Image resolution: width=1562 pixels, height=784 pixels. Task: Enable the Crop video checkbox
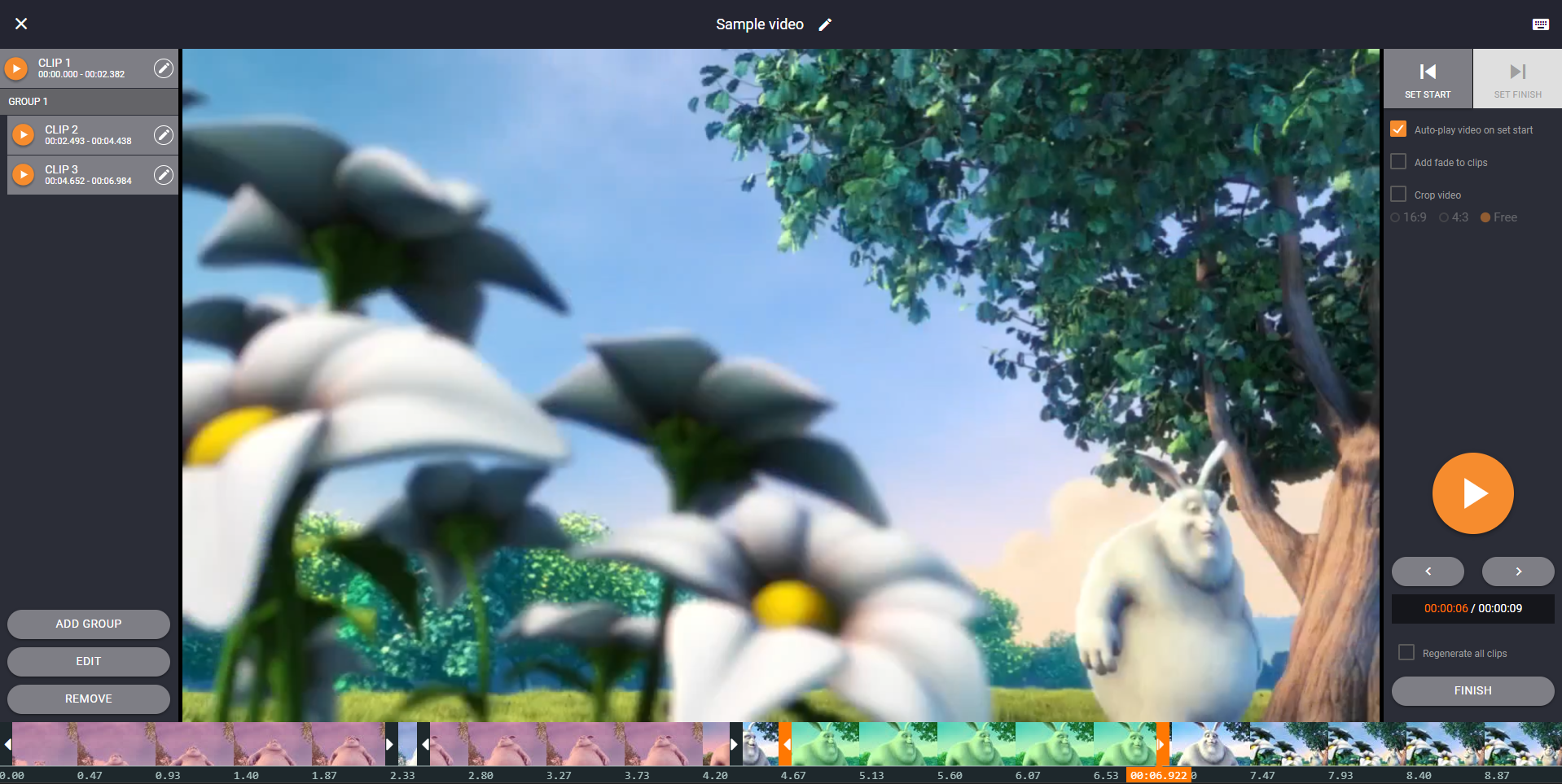tap(1398, 195)
